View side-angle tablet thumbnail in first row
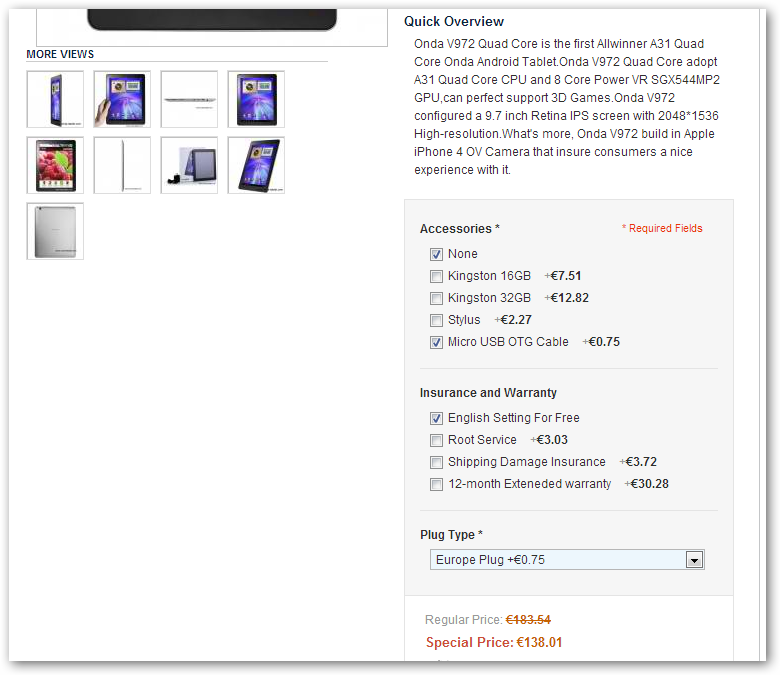The height and width of the screenshot is (675, 780). (55, 99)
